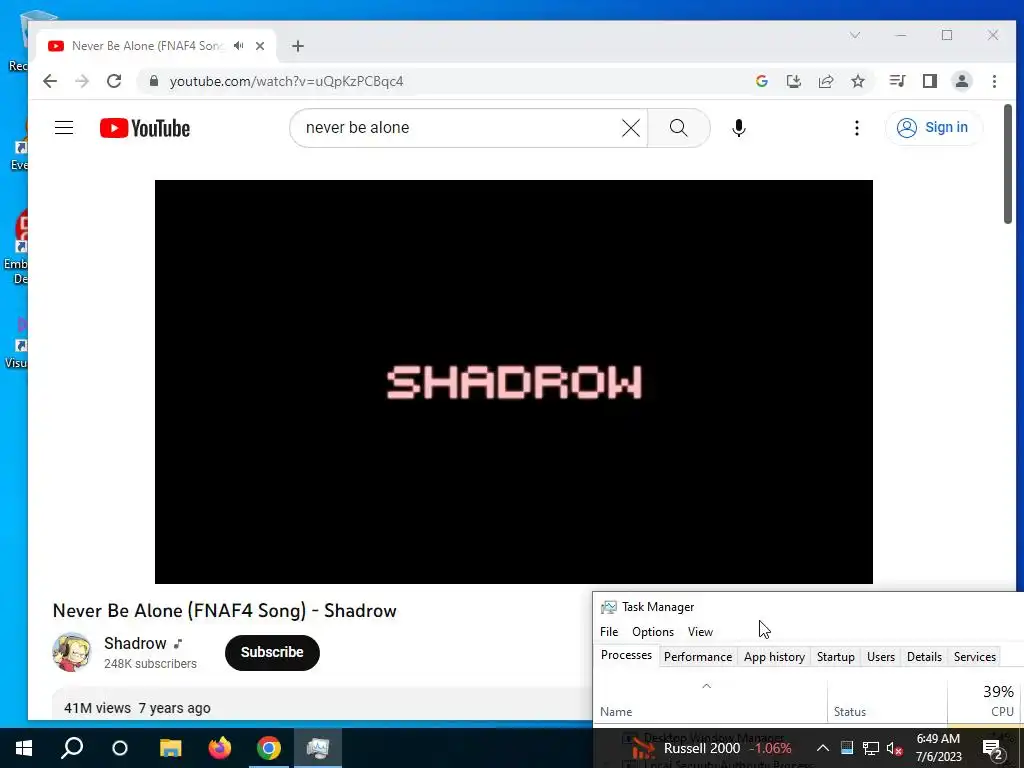This screenshot has height=768, width=1024.
Task: Open Cortana circle on taskbar
Action: (120, 748)
